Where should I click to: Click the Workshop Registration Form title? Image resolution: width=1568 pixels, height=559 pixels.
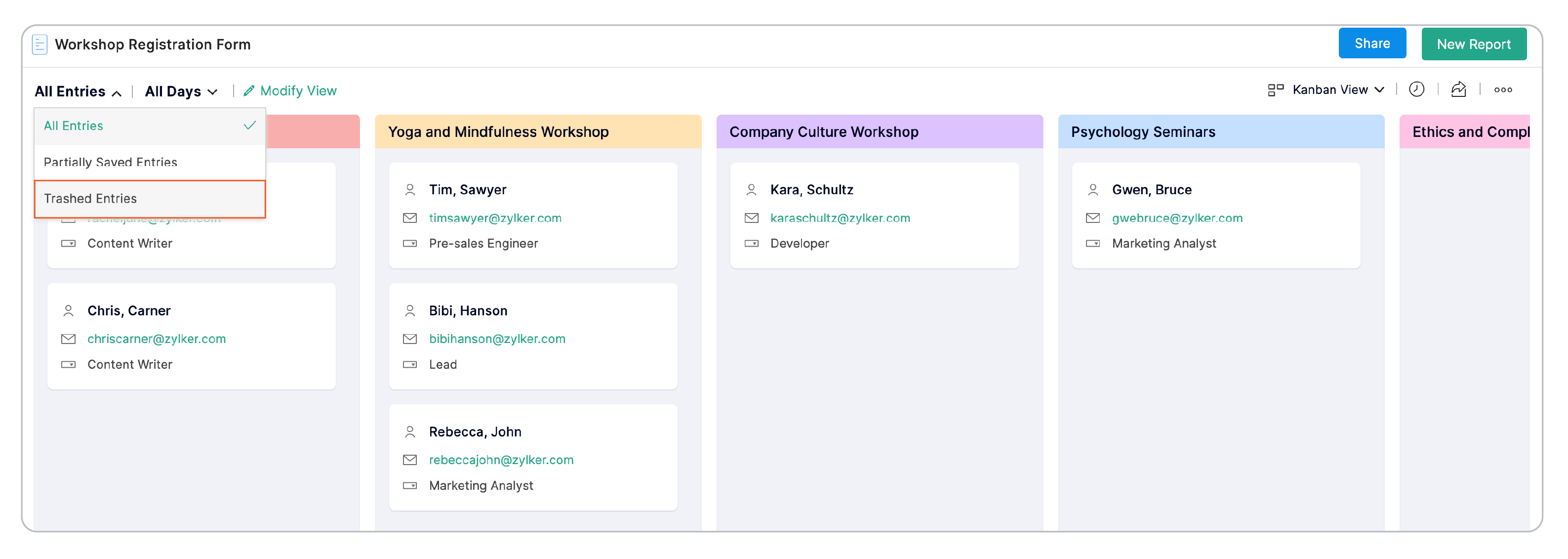point(153,44)
